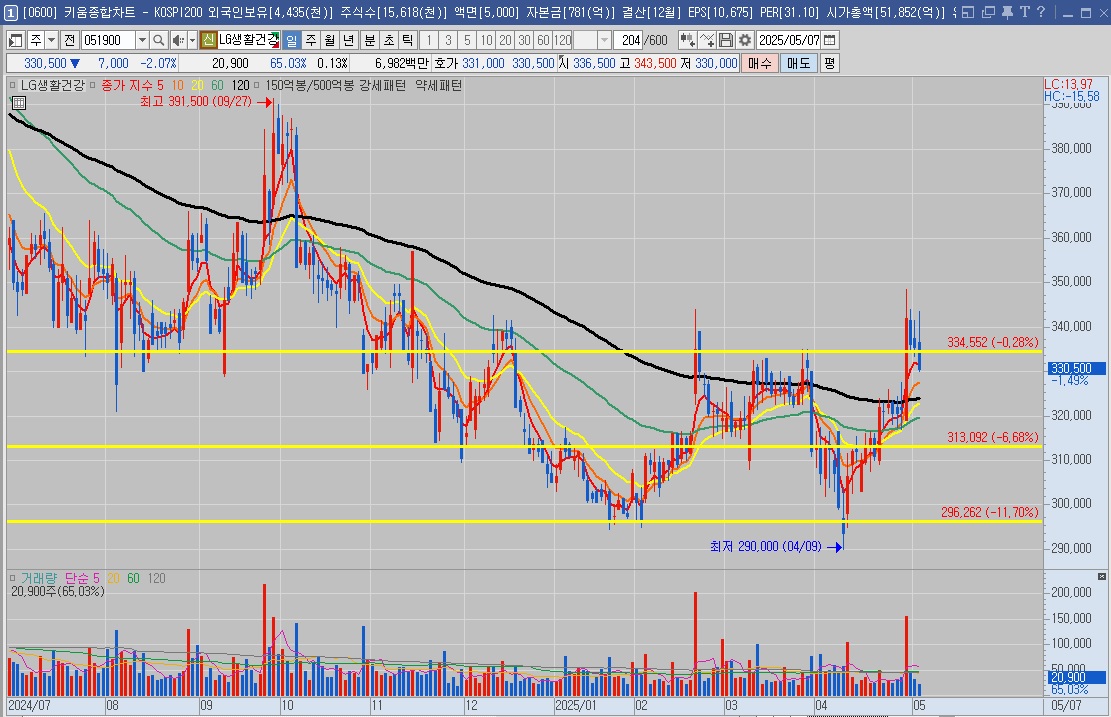This screenshot has width=1111, height=717.
Task: Choose the 1 interval button
Action: pyautogui.click(x=429, y=40)
